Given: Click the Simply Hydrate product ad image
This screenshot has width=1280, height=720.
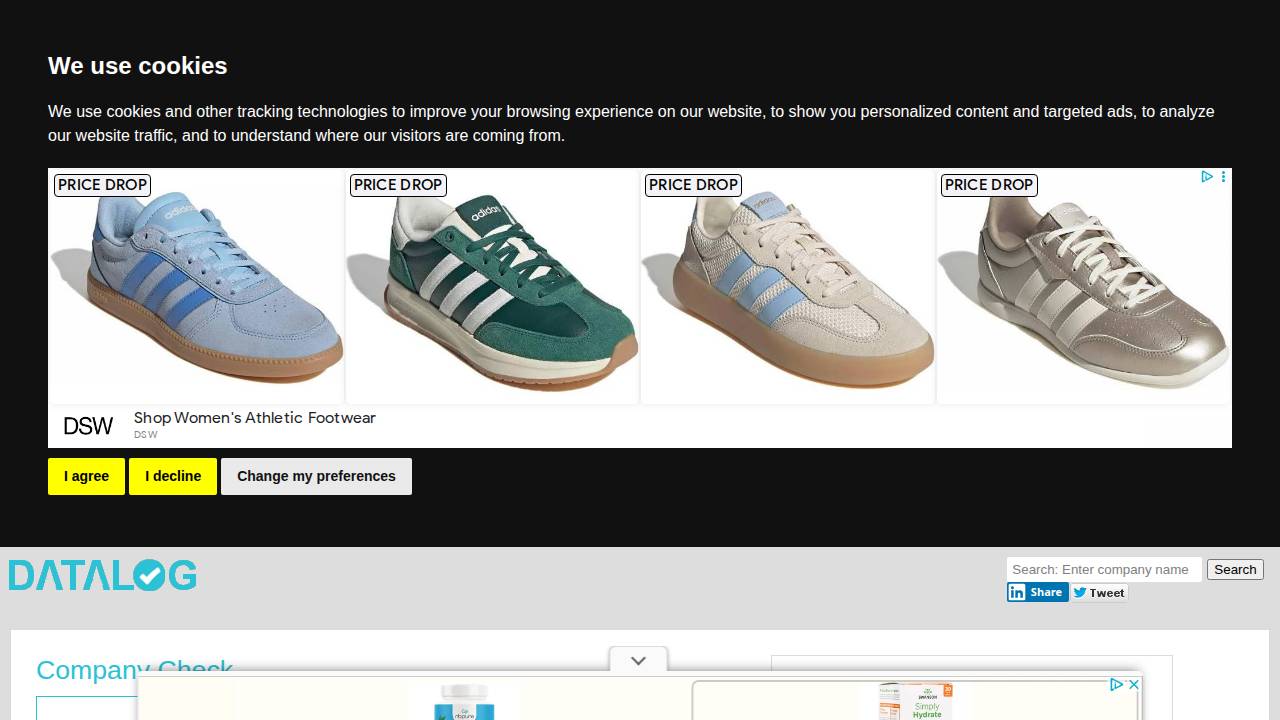Looking at the screenshot, I should coord(915,701).
